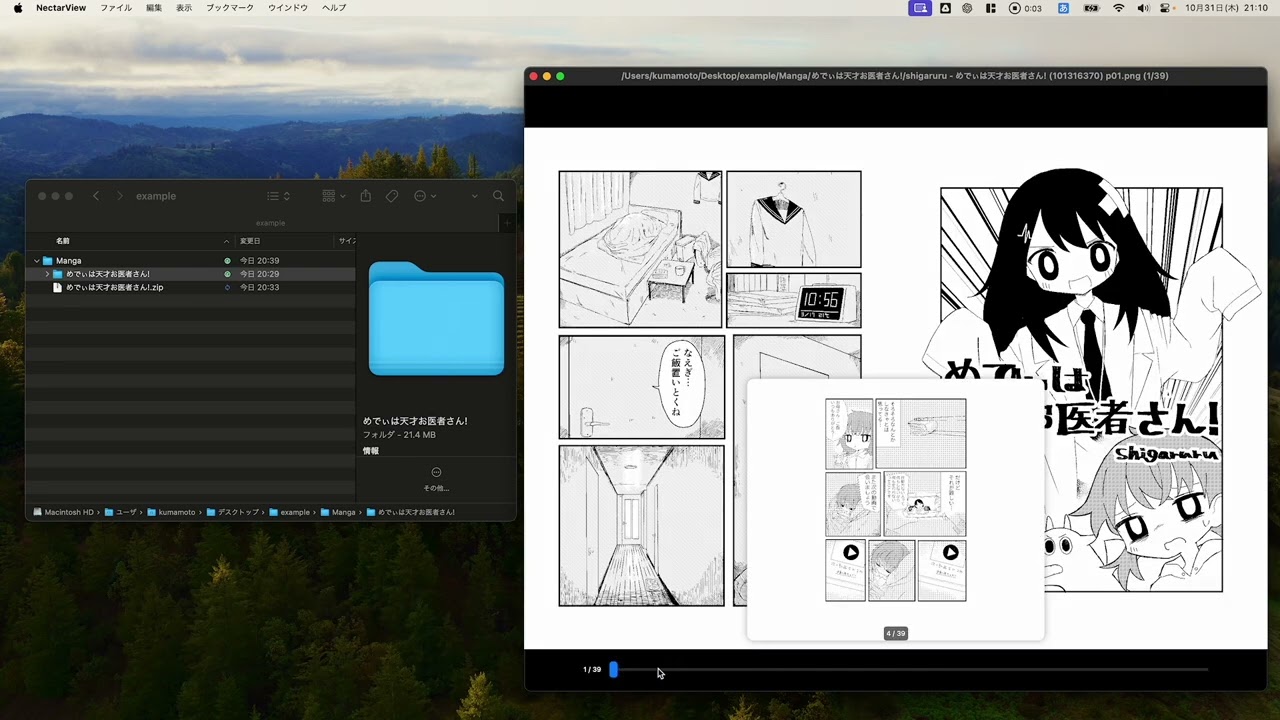Click the フォルダ - 21.4 MB info text
This screenshot has height=720, width=1280.
click(x=399, y=435)
